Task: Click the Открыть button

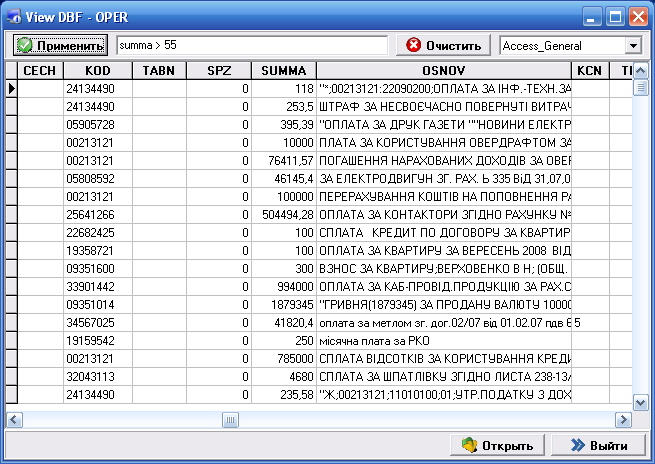Action: 491,445
